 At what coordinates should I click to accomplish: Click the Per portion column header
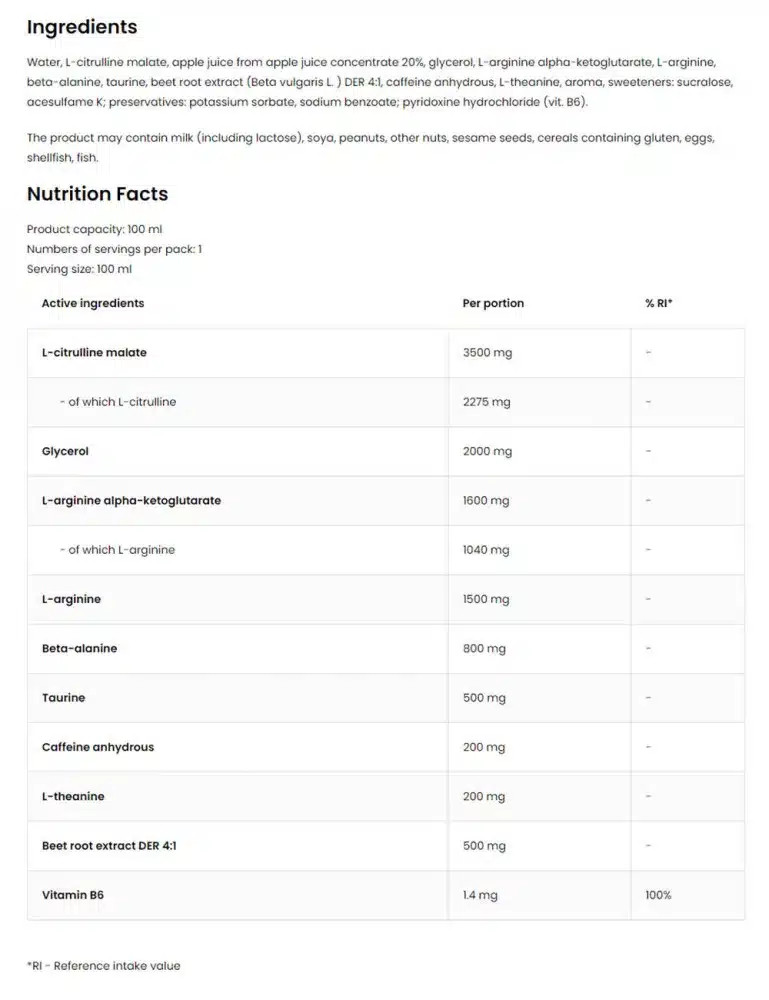click(493, 303)
